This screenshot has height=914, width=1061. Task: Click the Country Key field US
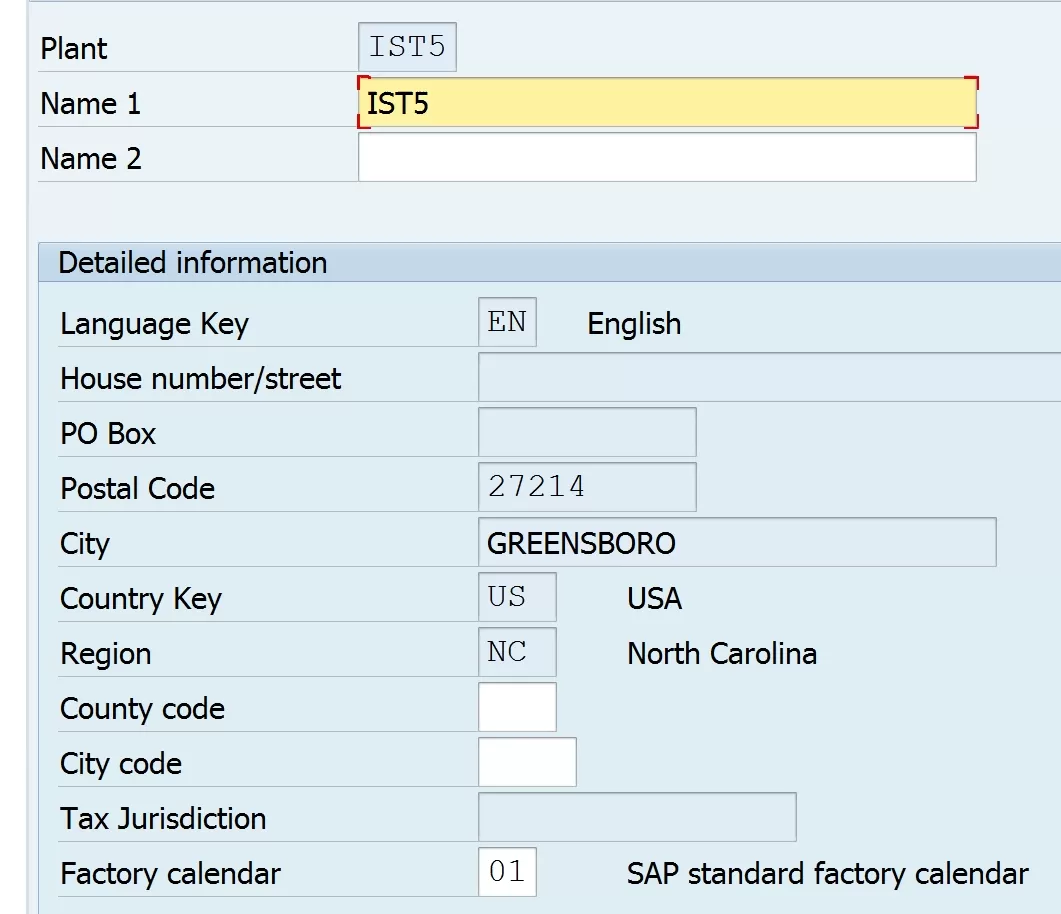coord(518,597)
